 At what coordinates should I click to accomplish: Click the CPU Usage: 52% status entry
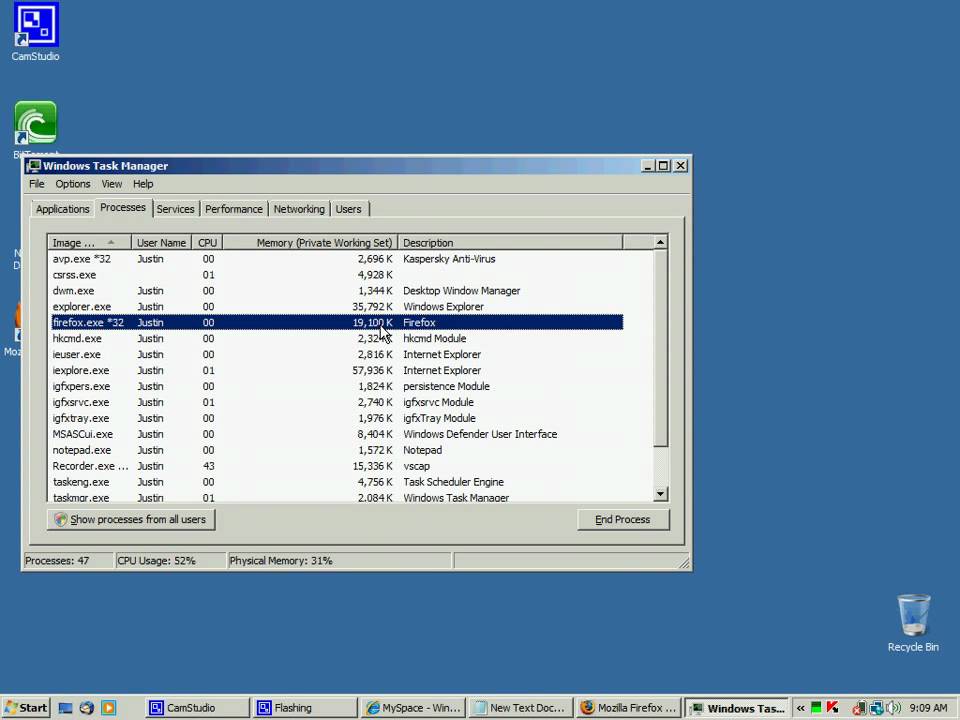(170, 561)
